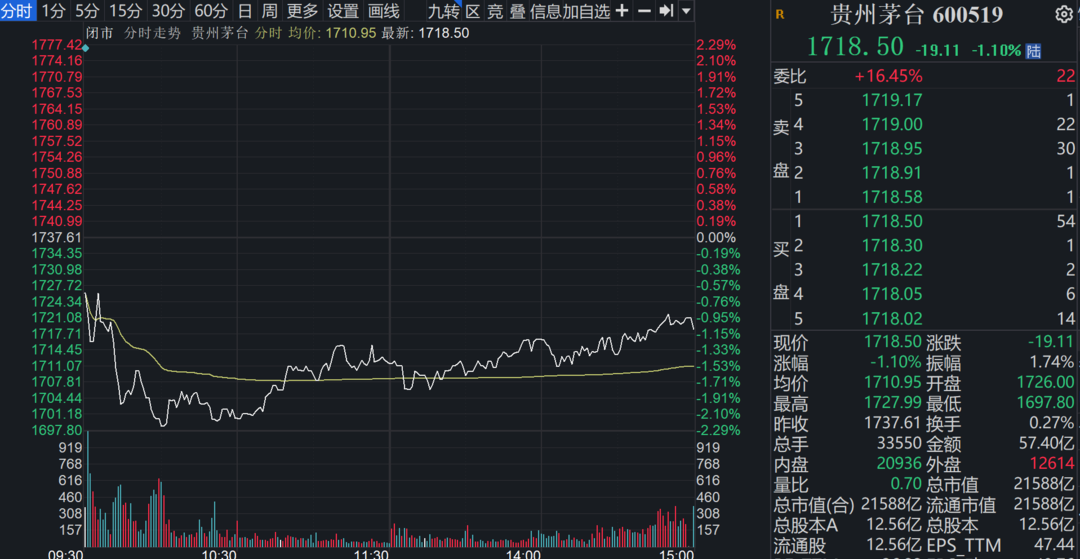
Task: Select sell level 4 price 1719.00
Action: [892, 125]
